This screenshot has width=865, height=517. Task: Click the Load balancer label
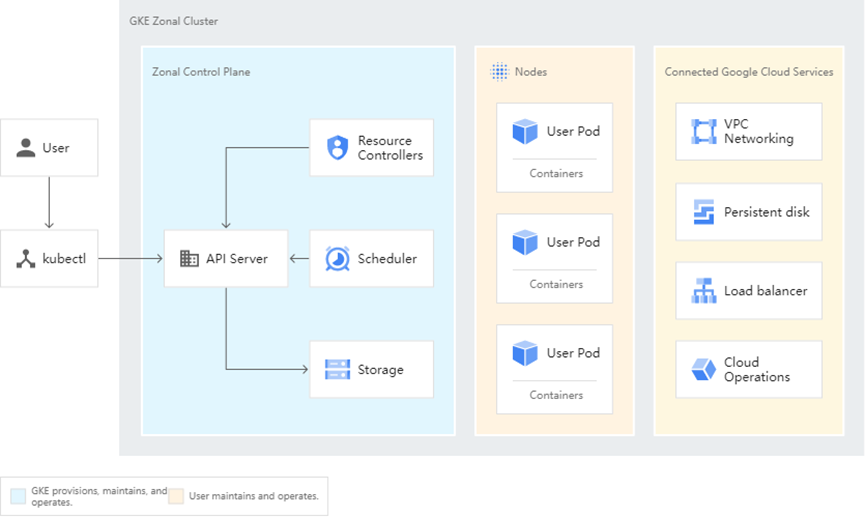[x=766, y=291]
